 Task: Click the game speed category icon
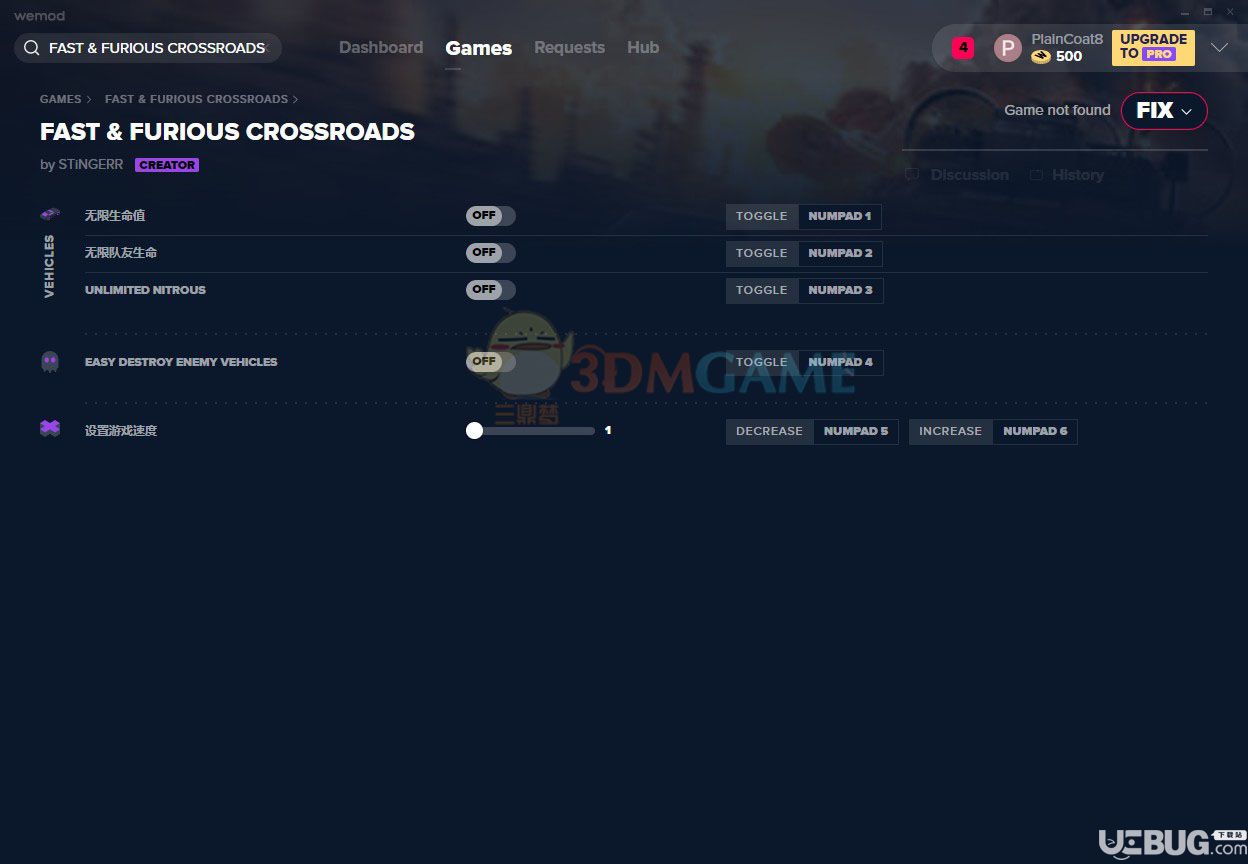[50, 428]
